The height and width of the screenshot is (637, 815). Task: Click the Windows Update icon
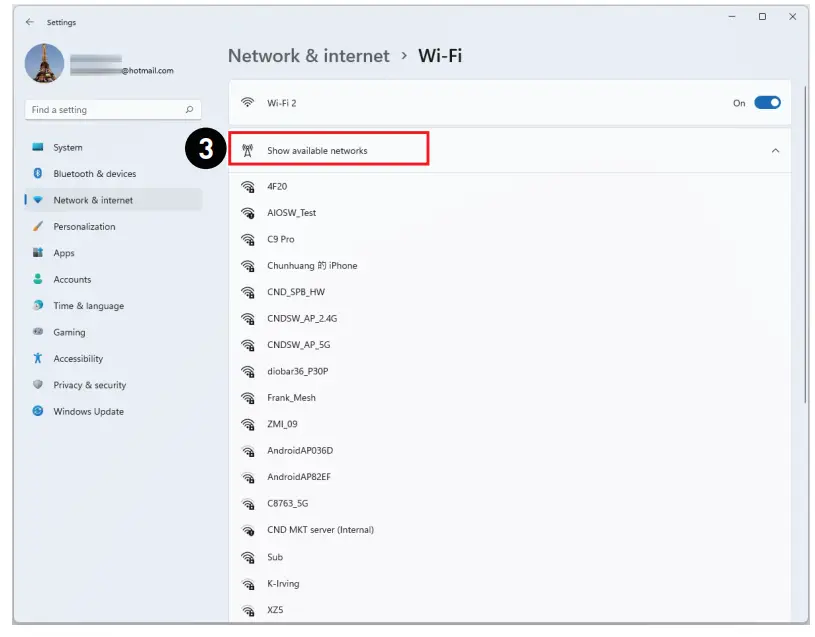pos(39,411)
